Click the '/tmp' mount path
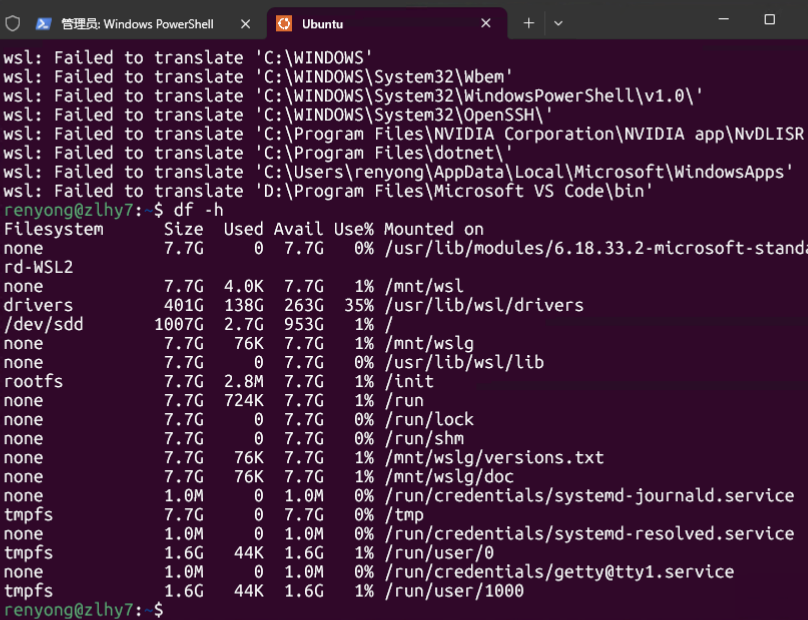 coord(404,515)
